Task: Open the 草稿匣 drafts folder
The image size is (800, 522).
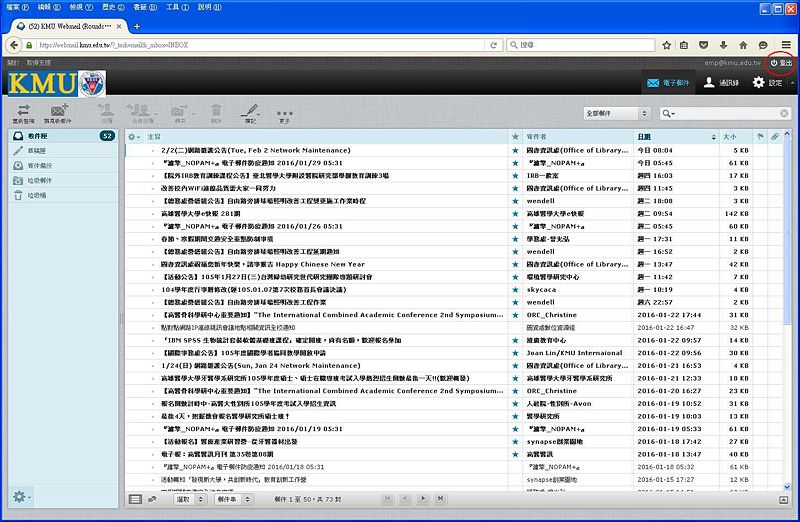Action: coord(63,151)
